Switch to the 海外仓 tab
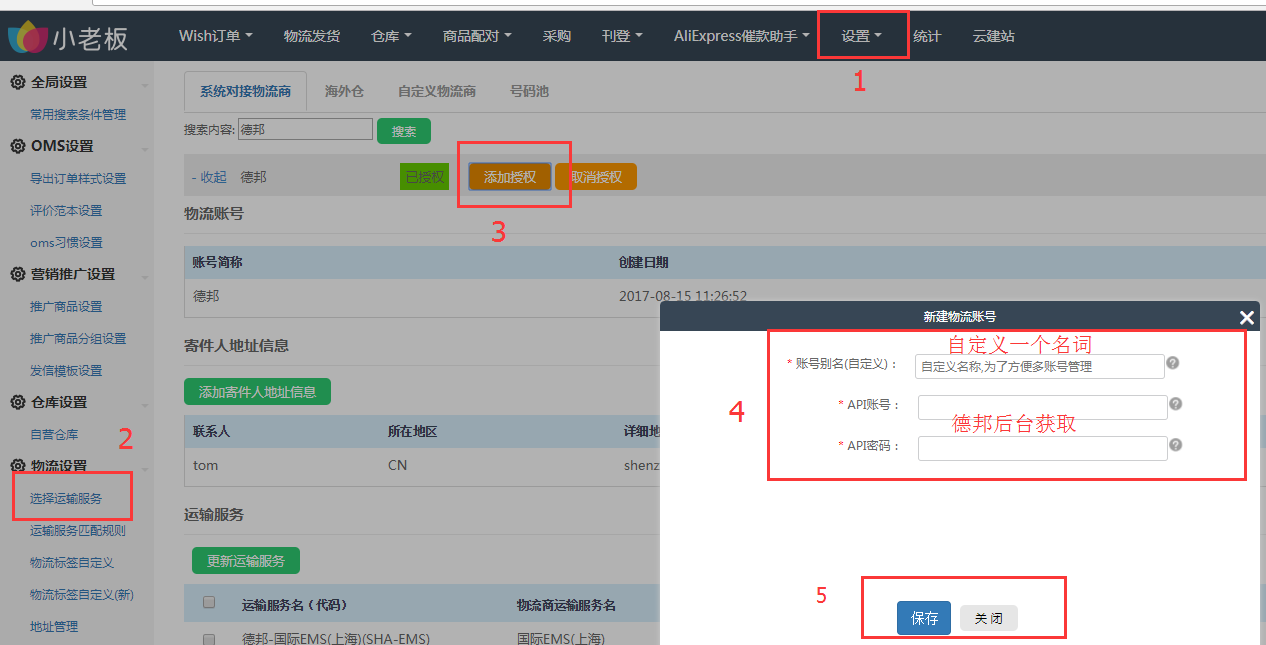 (344, 91)
